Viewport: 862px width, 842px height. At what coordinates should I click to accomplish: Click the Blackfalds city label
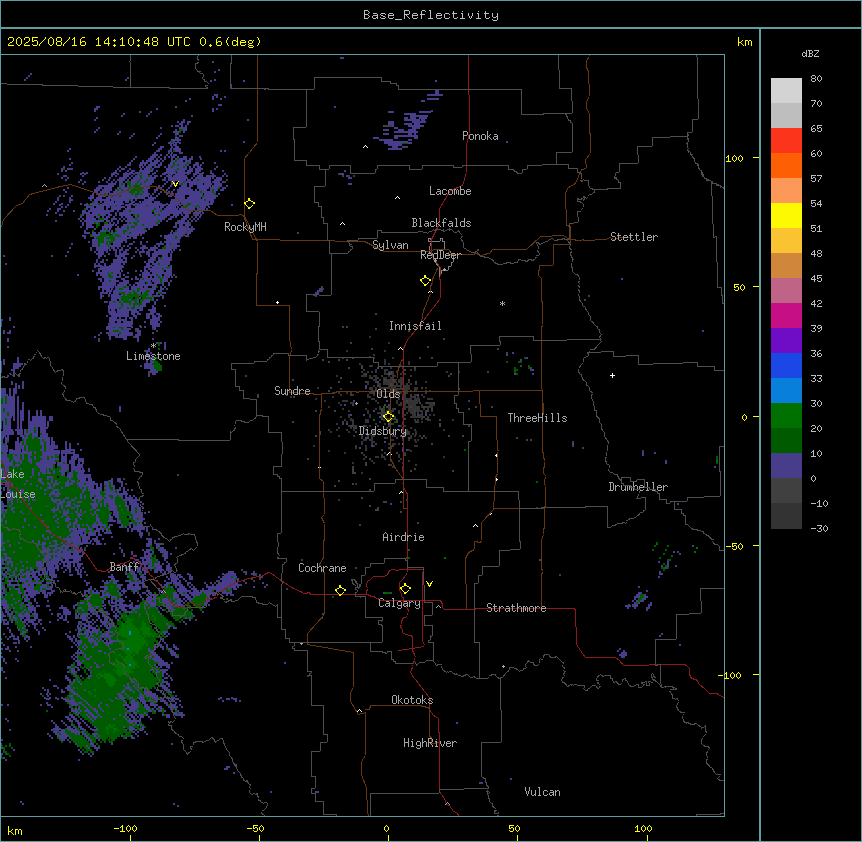pos(441,223)
